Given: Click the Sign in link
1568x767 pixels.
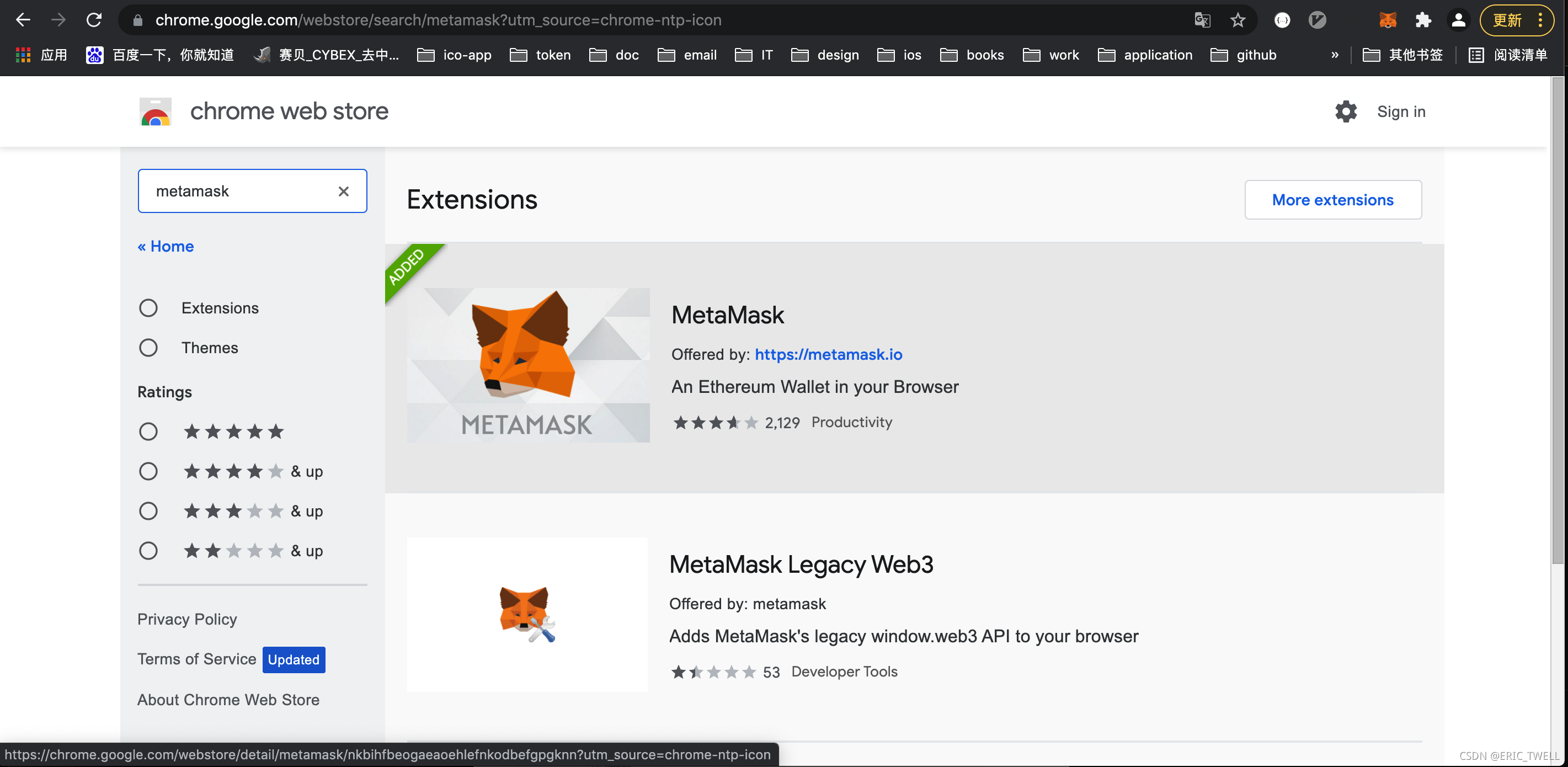Looking at the screenshot, I should [x=1401, y=111].
